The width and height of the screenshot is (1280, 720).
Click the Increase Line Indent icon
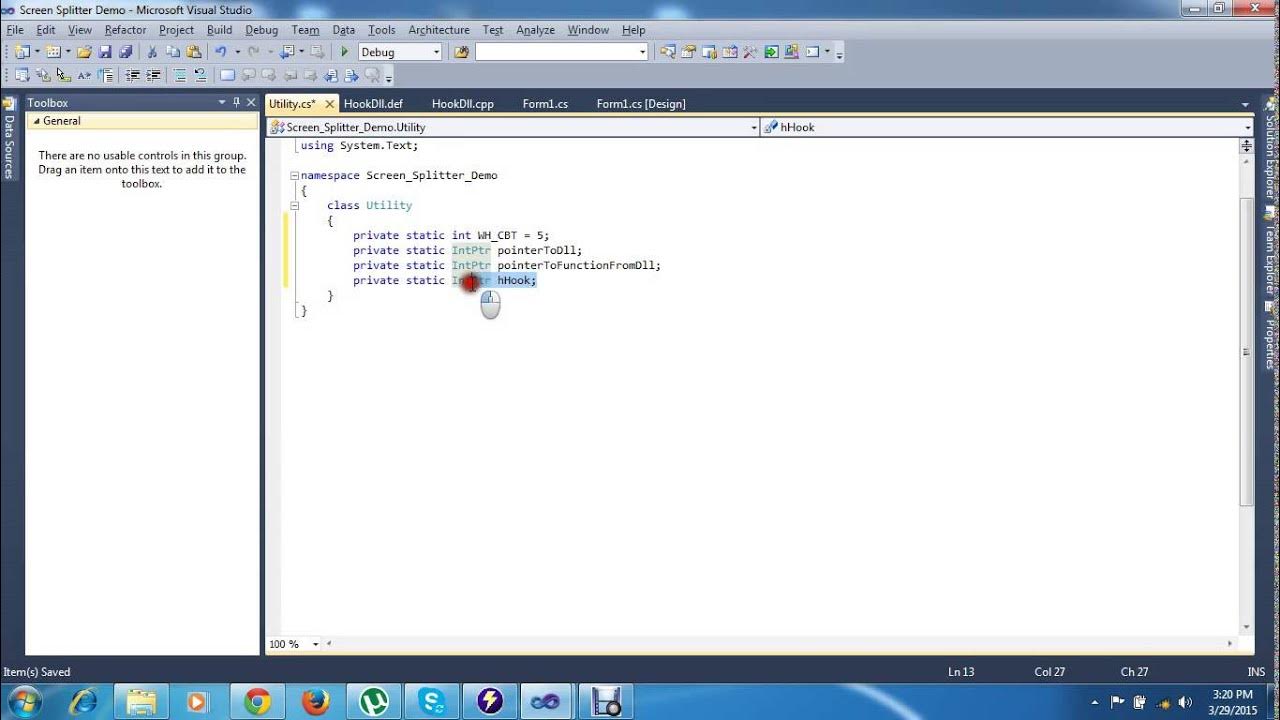pos(153,75)
